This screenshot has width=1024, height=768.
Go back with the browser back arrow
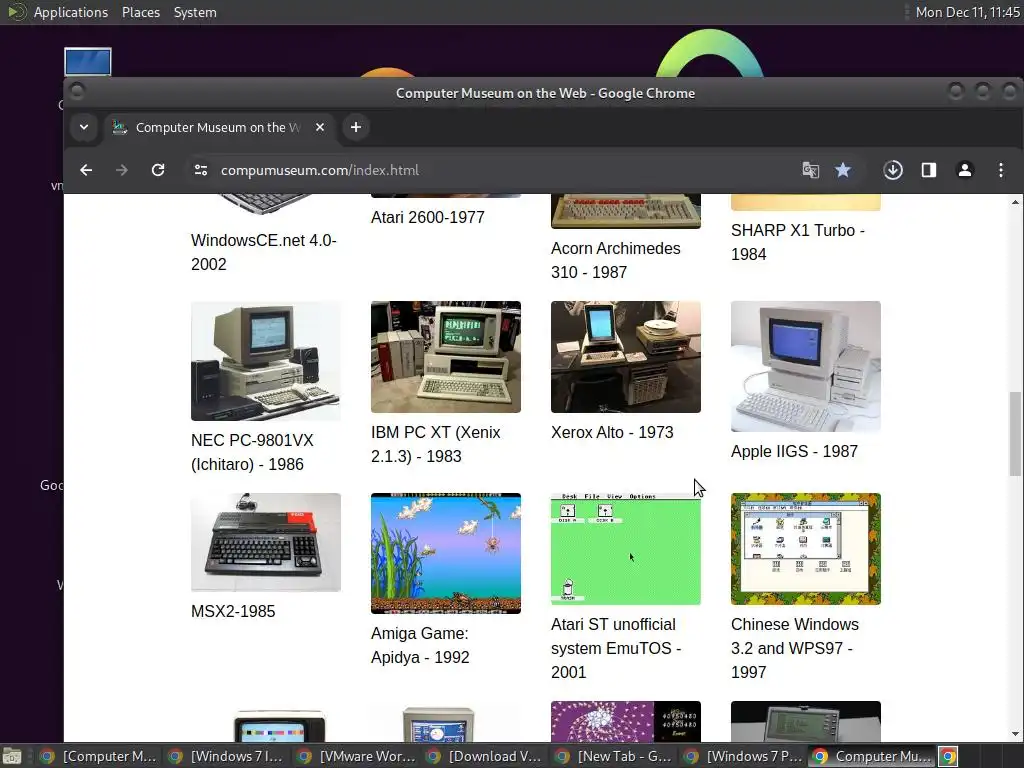[86, 170]
